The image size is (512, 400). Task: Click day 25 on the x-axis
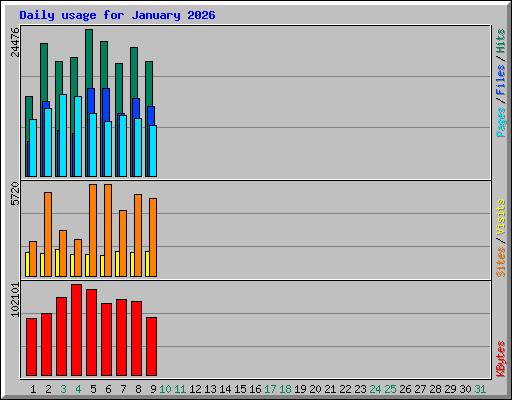click(390, 389)
